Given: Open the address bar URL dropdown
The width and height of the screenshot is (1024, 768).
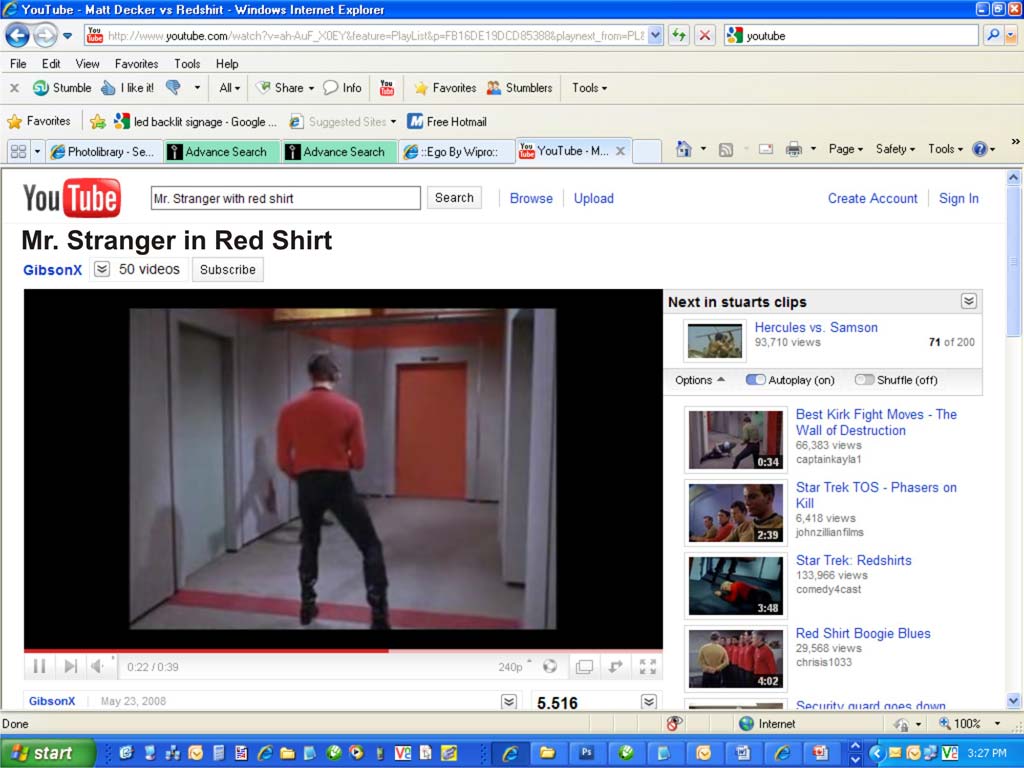Looking at the screenshot, I should pos(656,35).
